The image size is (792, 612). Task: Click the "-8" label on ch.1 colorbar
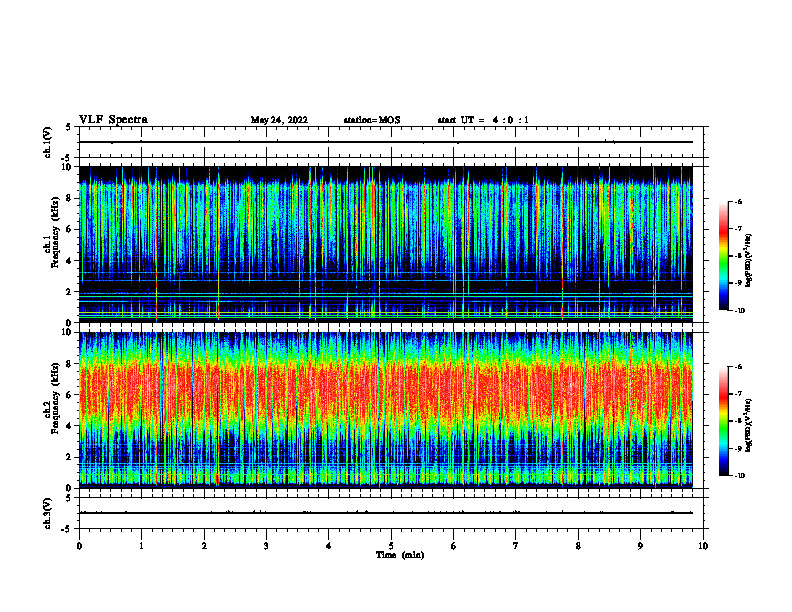click(738, 256)
